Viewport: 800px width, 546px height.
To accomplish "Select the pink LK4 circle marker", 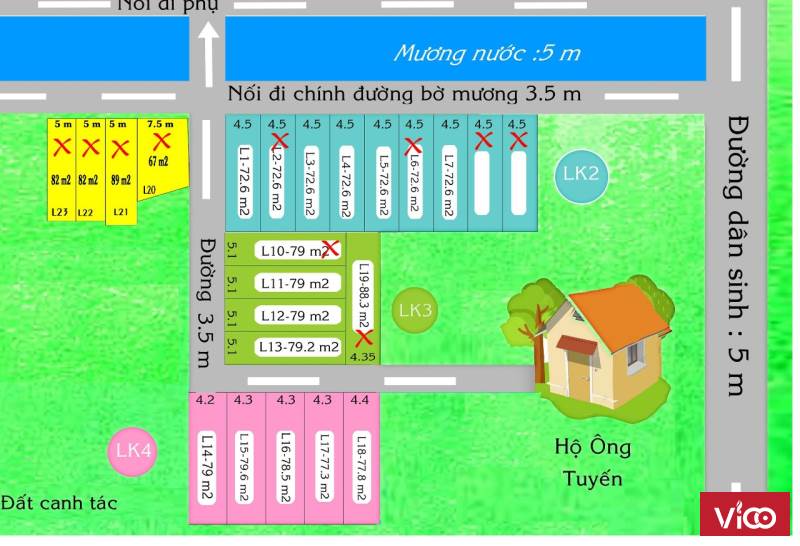I will (x=133, y=451).
